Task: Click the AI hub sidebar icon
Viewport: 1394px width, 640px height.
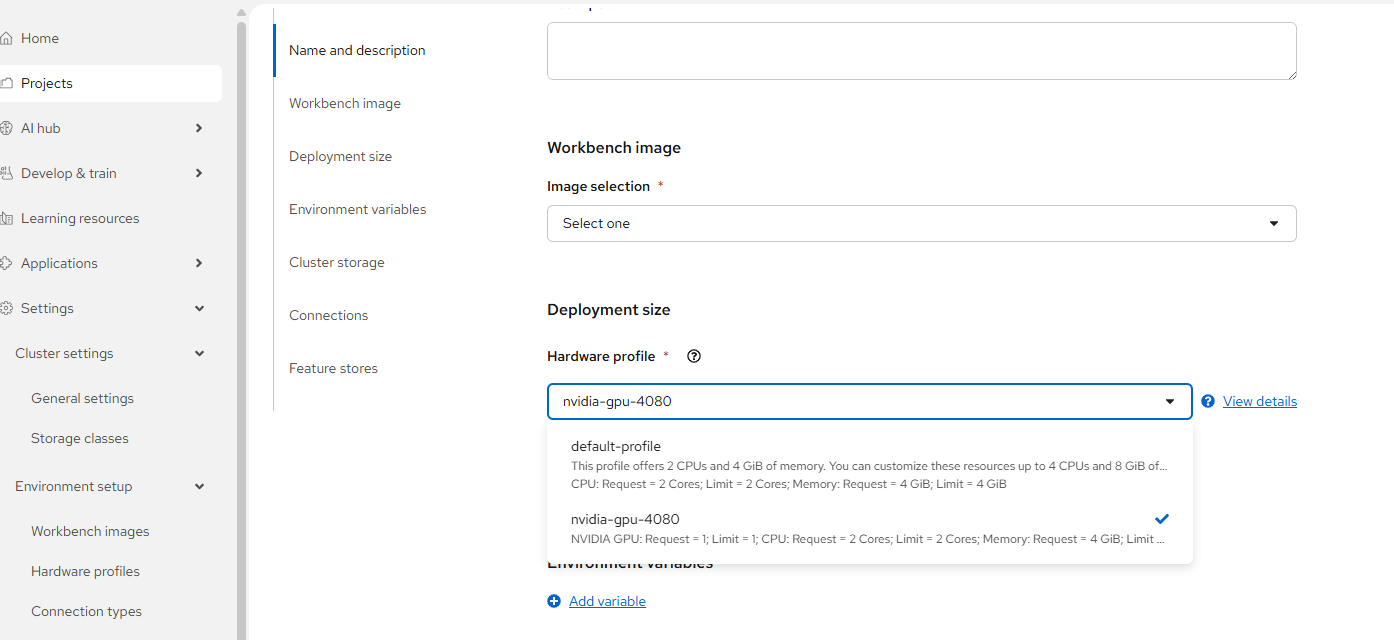Action: 7,128
